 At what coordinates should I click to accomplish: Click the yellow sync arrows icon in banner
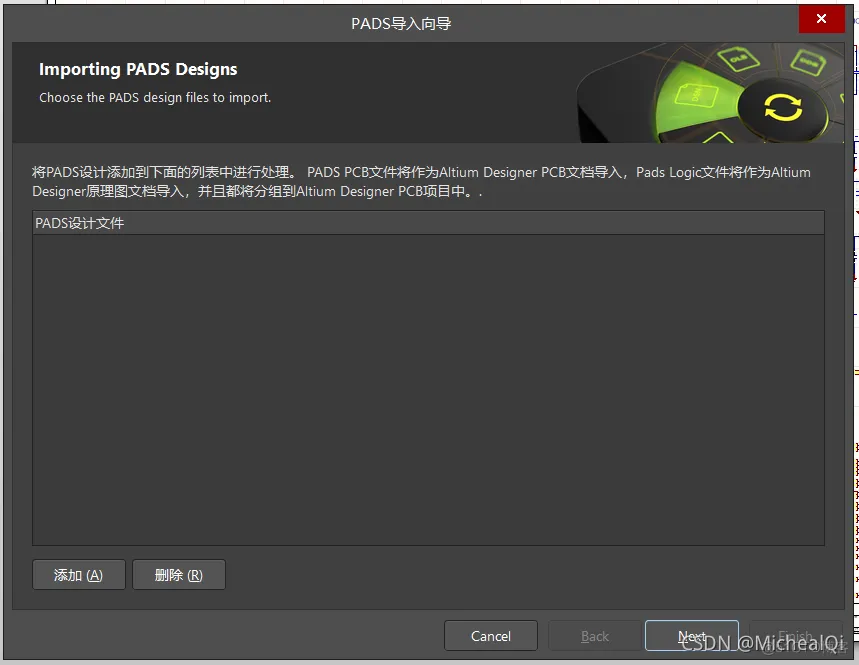(783, 107)
